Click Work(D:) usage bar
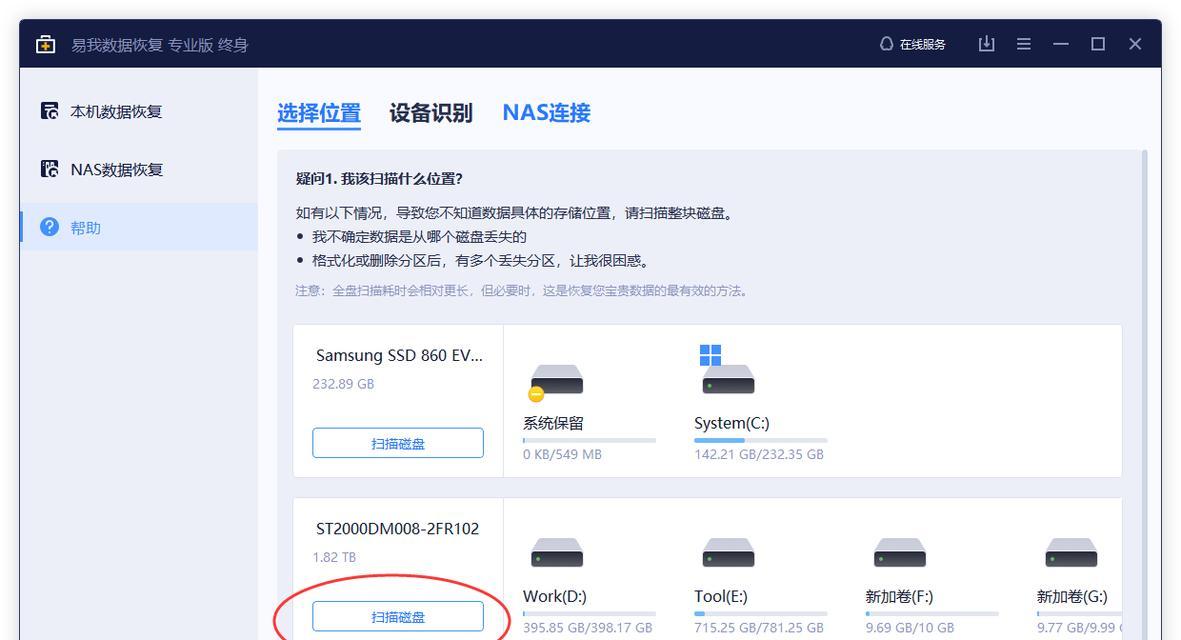The width and height of the screenshot is (1181, 640). [x=589, y=614]
